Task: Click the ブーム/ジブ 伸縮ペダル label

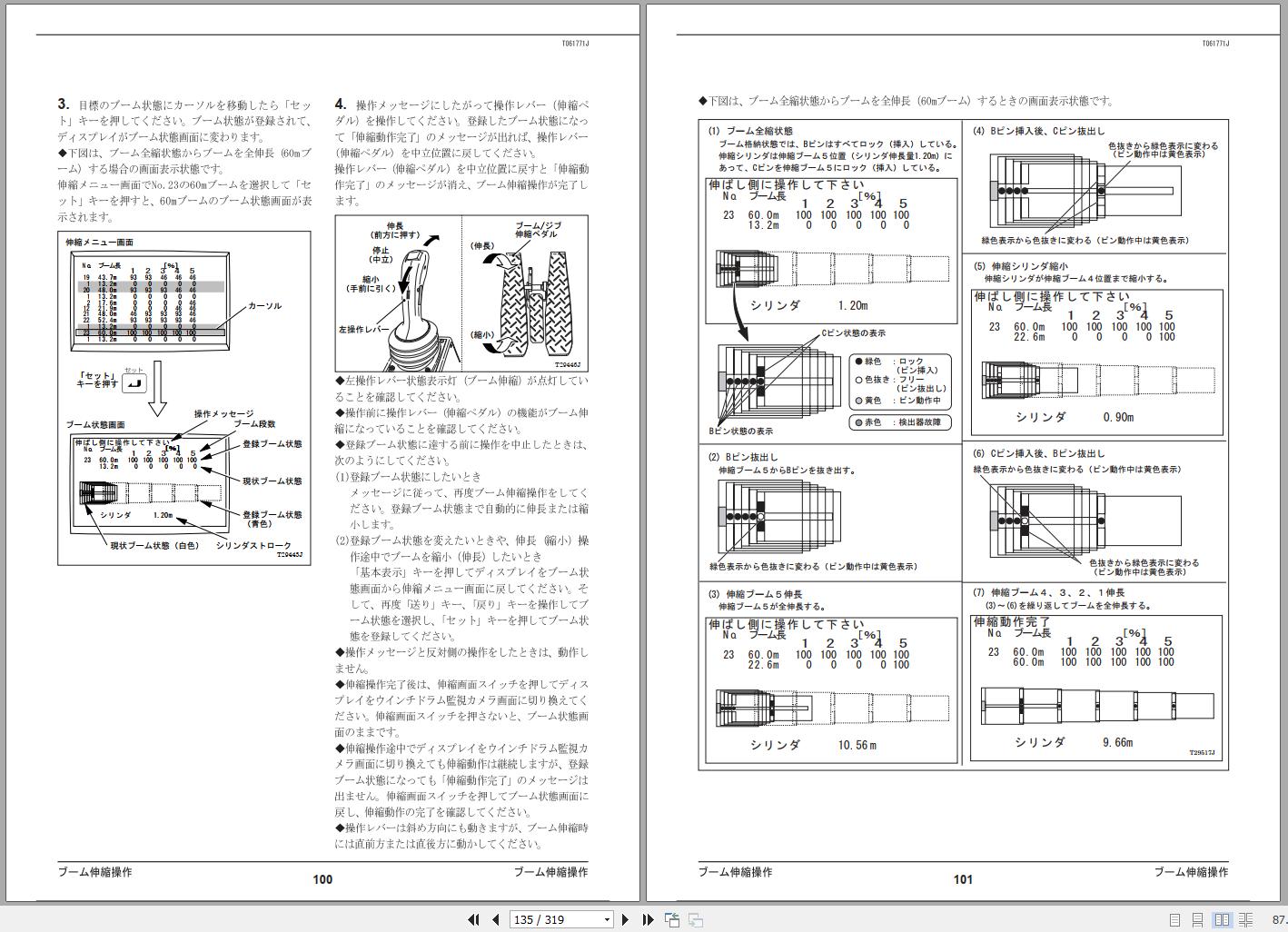Action: pyautogui.click(x=536, y=230)
